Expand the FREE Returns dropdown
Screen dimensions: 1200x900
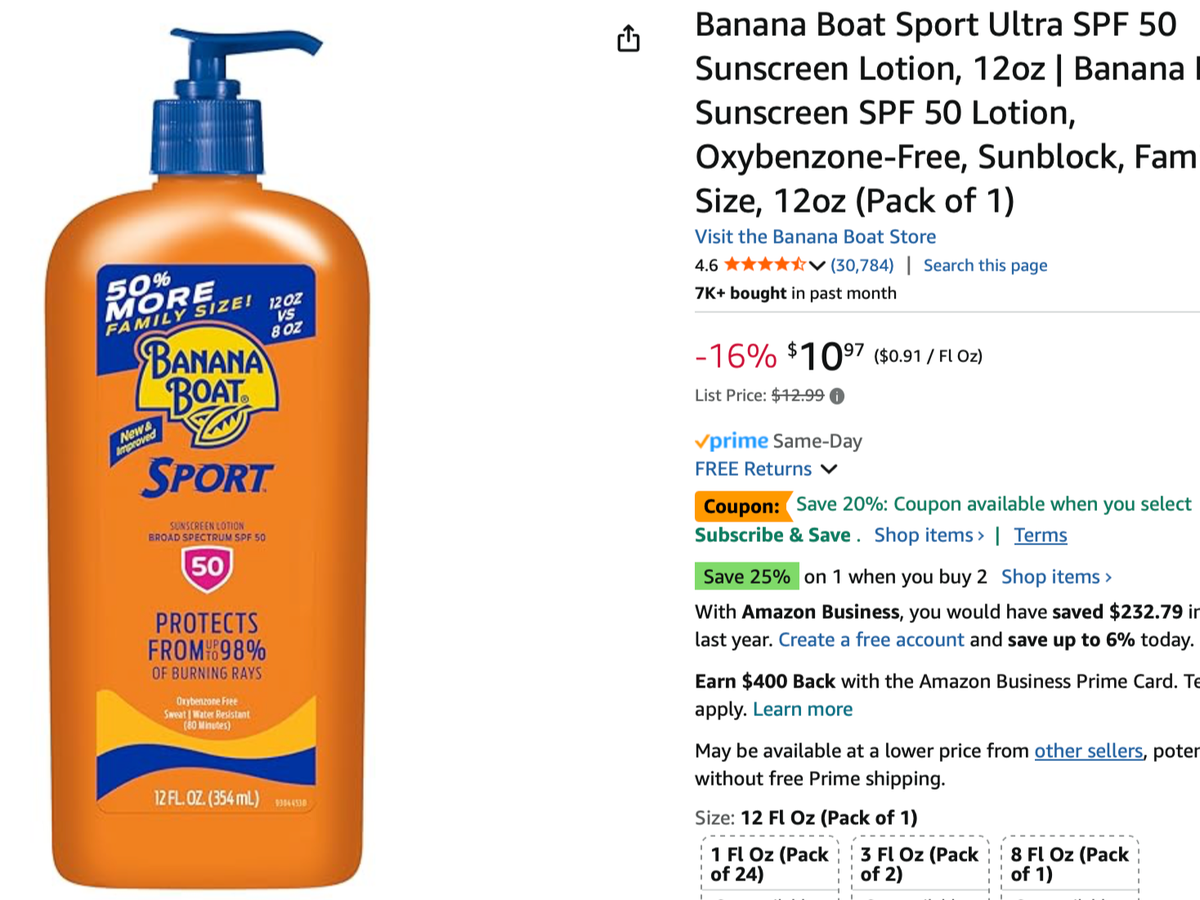(828, 469)
